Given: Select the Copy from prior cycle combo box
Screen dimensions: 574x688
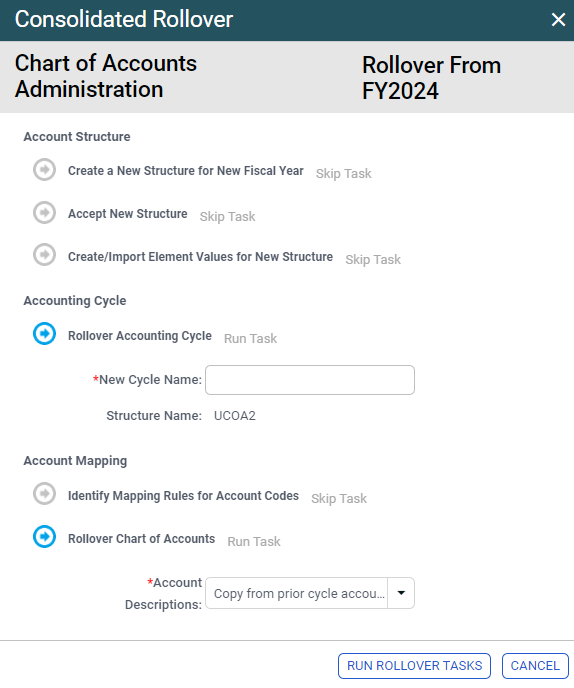Looking at the screenshot, I should (310, 593).
